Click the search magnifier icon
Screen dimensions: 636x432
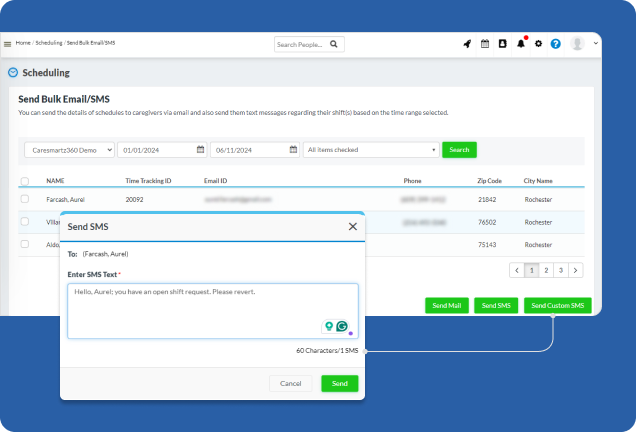[334, 44]
